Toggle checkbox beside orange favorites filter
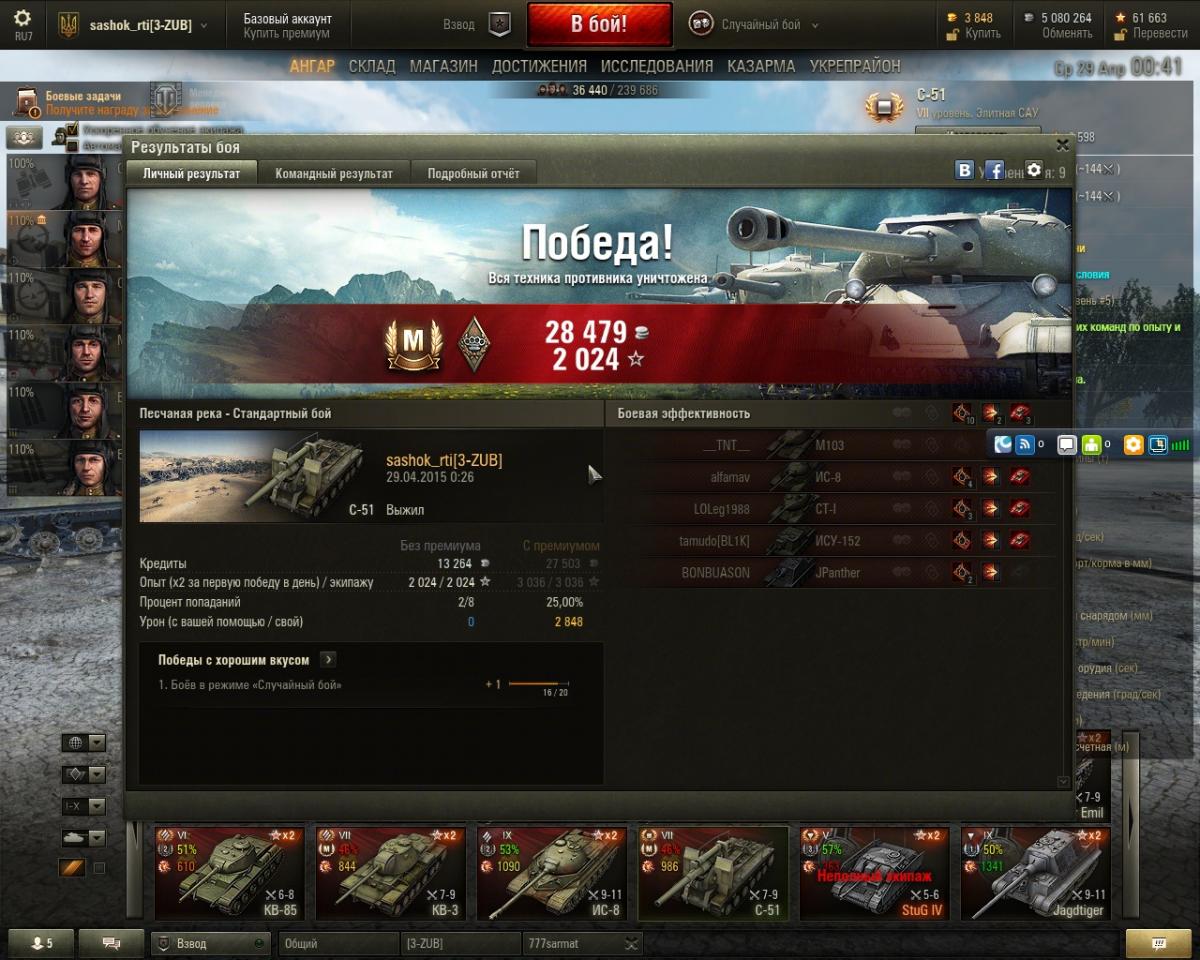Viewport: 1200px width, 960px height. pyautogui.click(x=99, y=868)
